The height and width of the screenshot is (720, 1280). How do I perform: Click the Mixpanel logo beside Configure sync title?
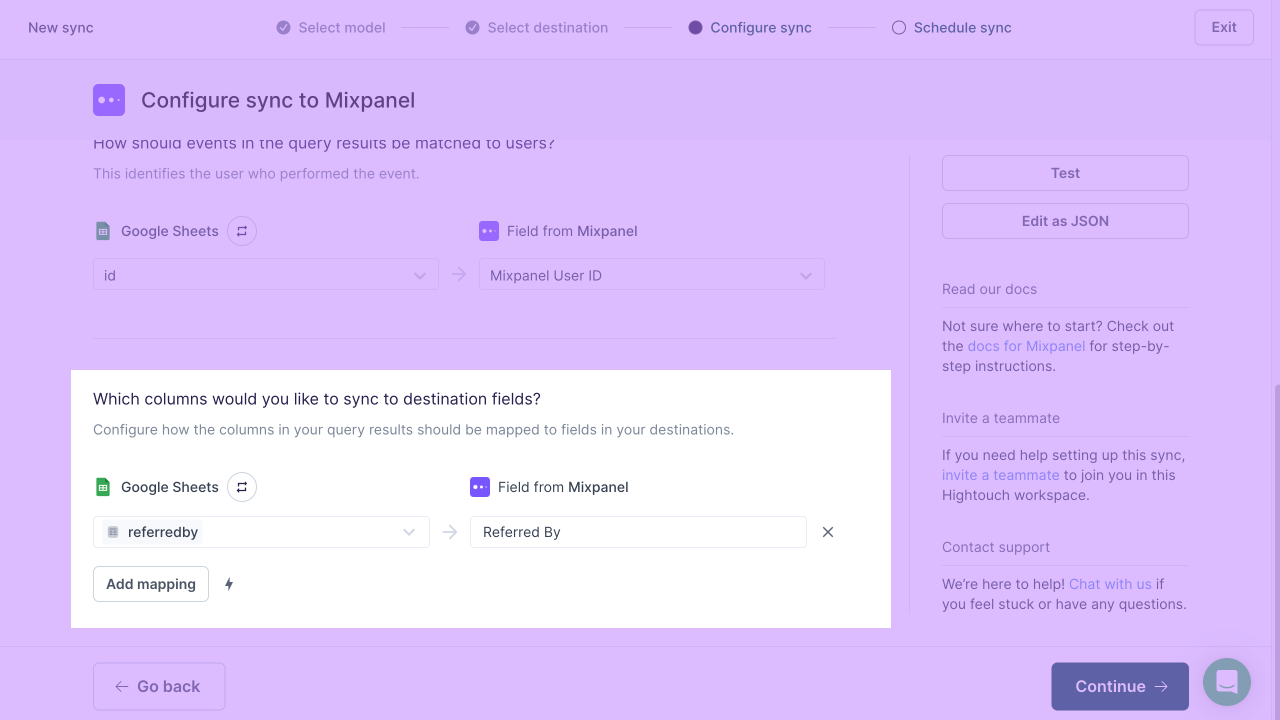[x=109, y=100]
